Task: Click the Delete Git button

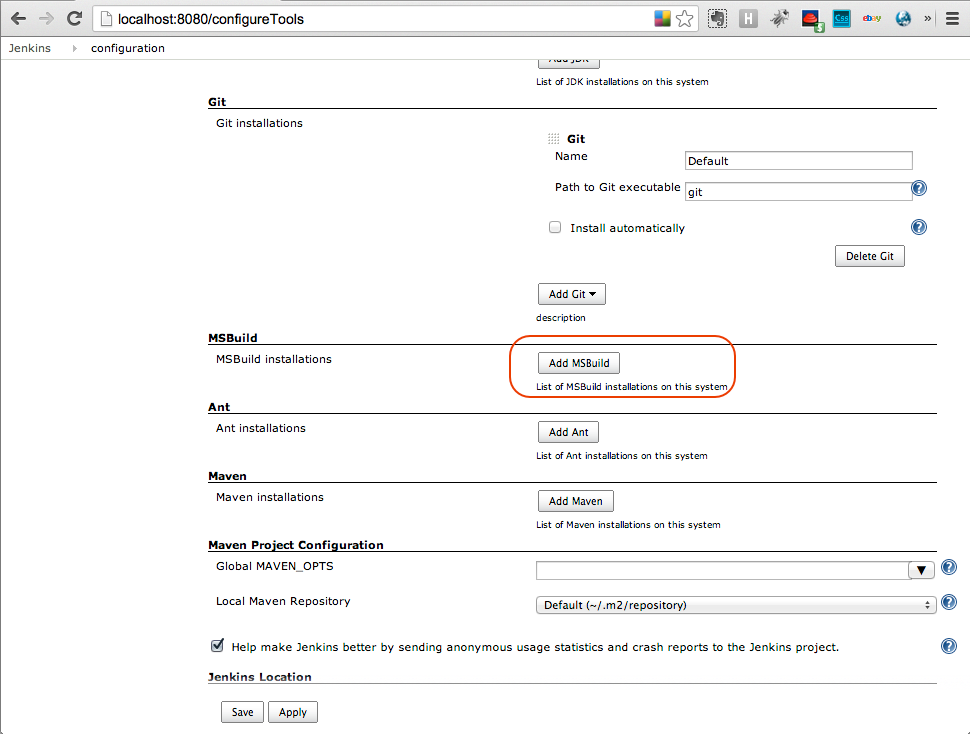Action: [869, 256]
